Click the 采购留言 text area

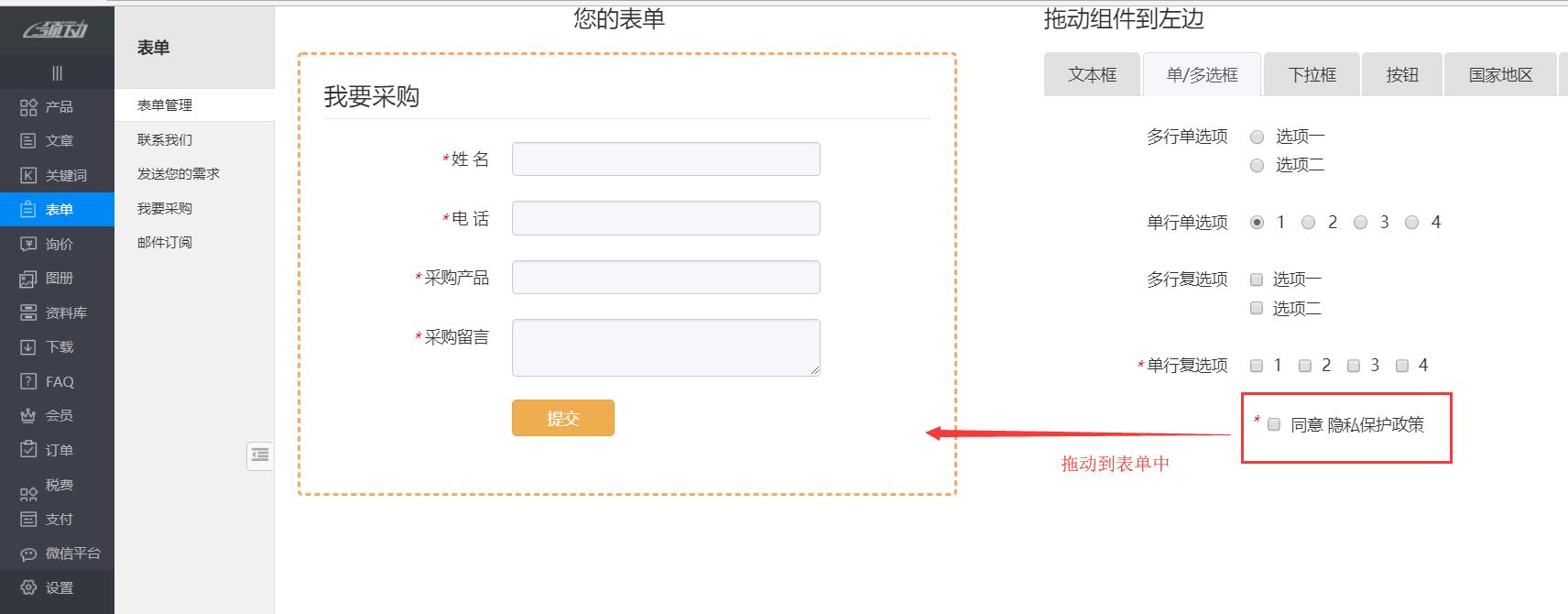click(x=666, y=347)
